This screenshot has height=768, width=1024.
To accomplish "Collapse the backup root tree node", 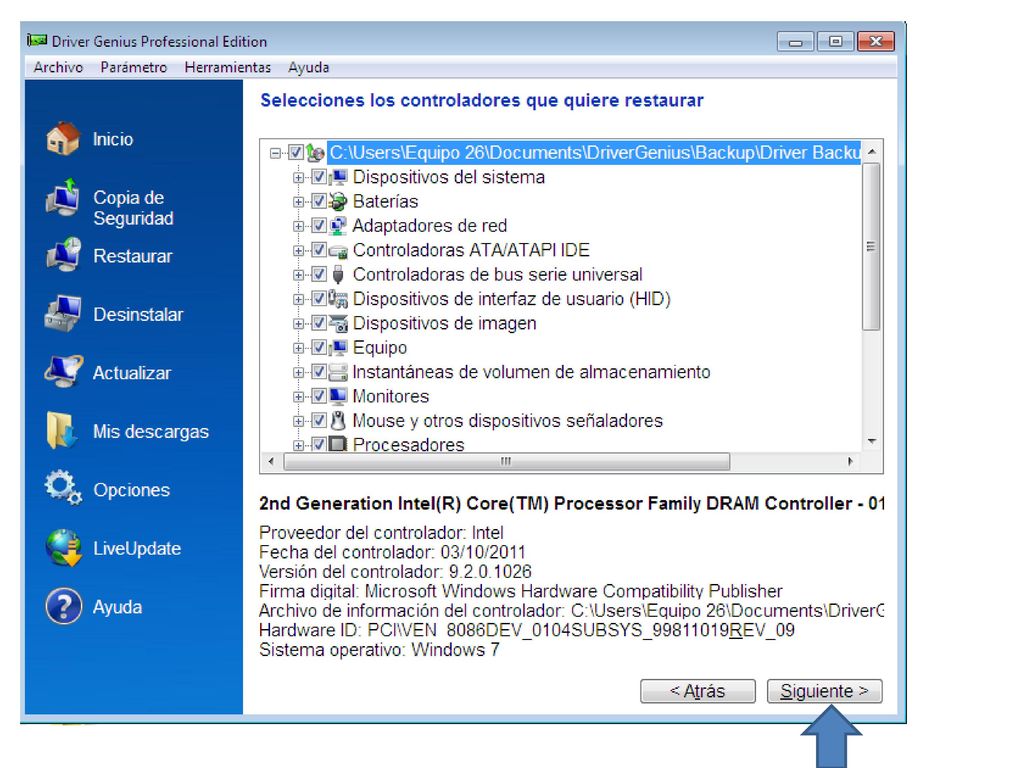I will (276, 153).
